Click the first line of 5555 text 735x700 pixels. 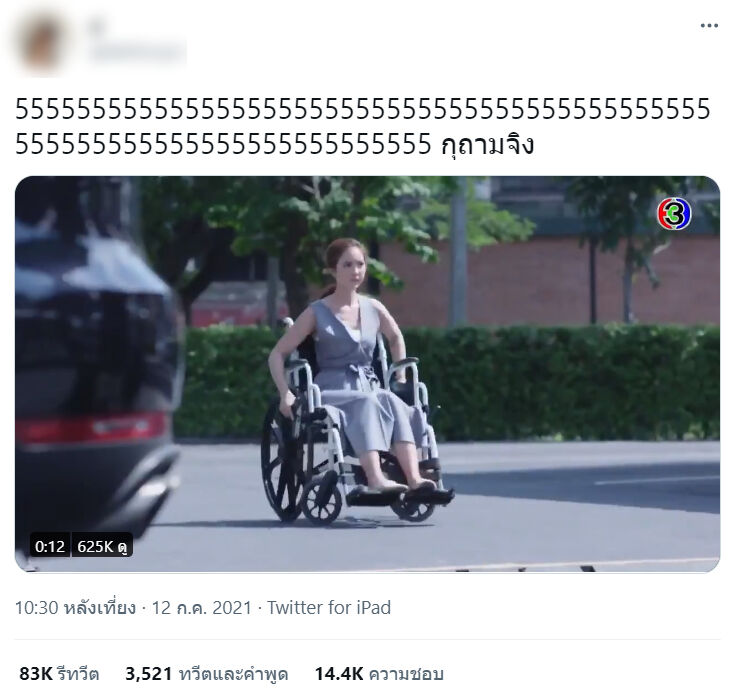(363, 109)
